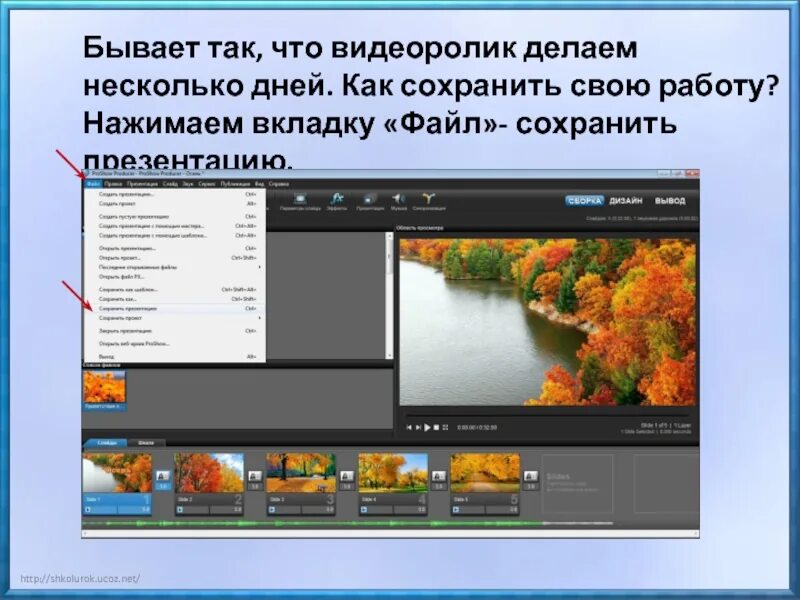Click the Синхронизация toolbar icon
Viewport: 800px width, 600px height.
429,202
